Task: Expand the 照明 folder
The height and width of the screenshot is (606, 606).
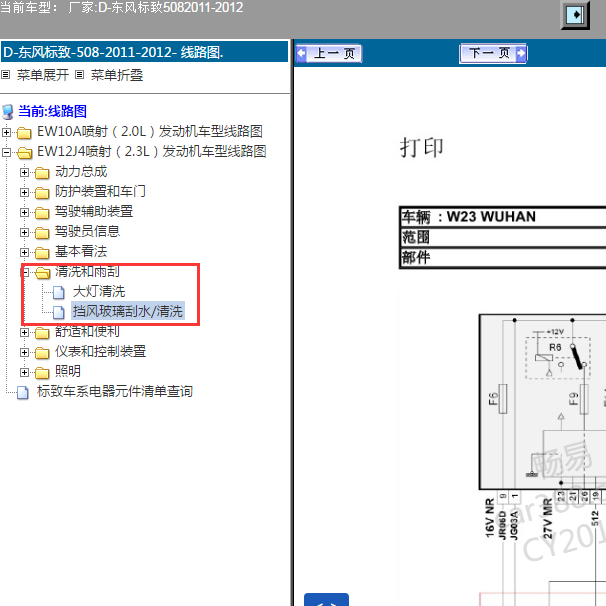Action: point(24,373)
